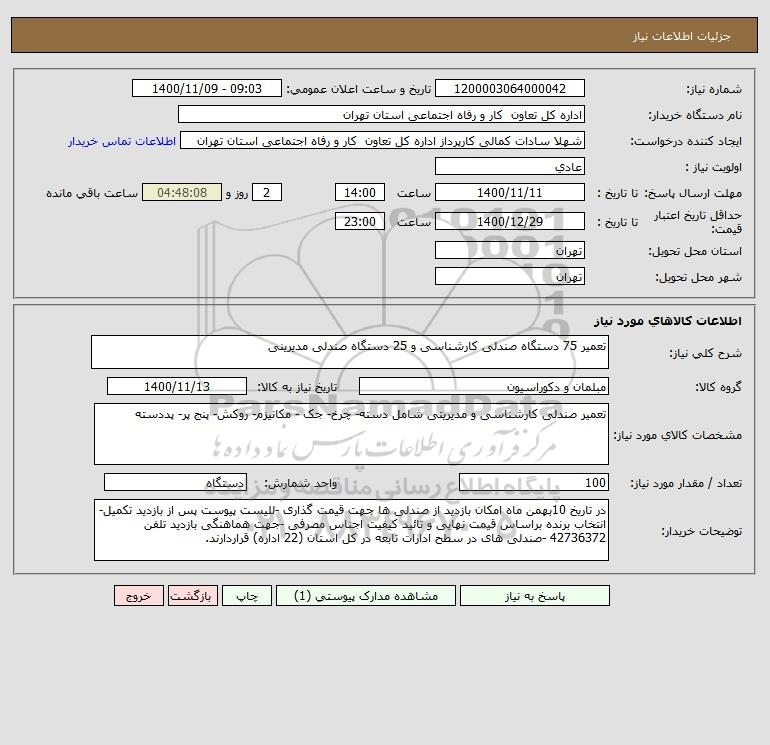Click the label تاریخ و ساعت اعلان عمومی

[358, 89]
